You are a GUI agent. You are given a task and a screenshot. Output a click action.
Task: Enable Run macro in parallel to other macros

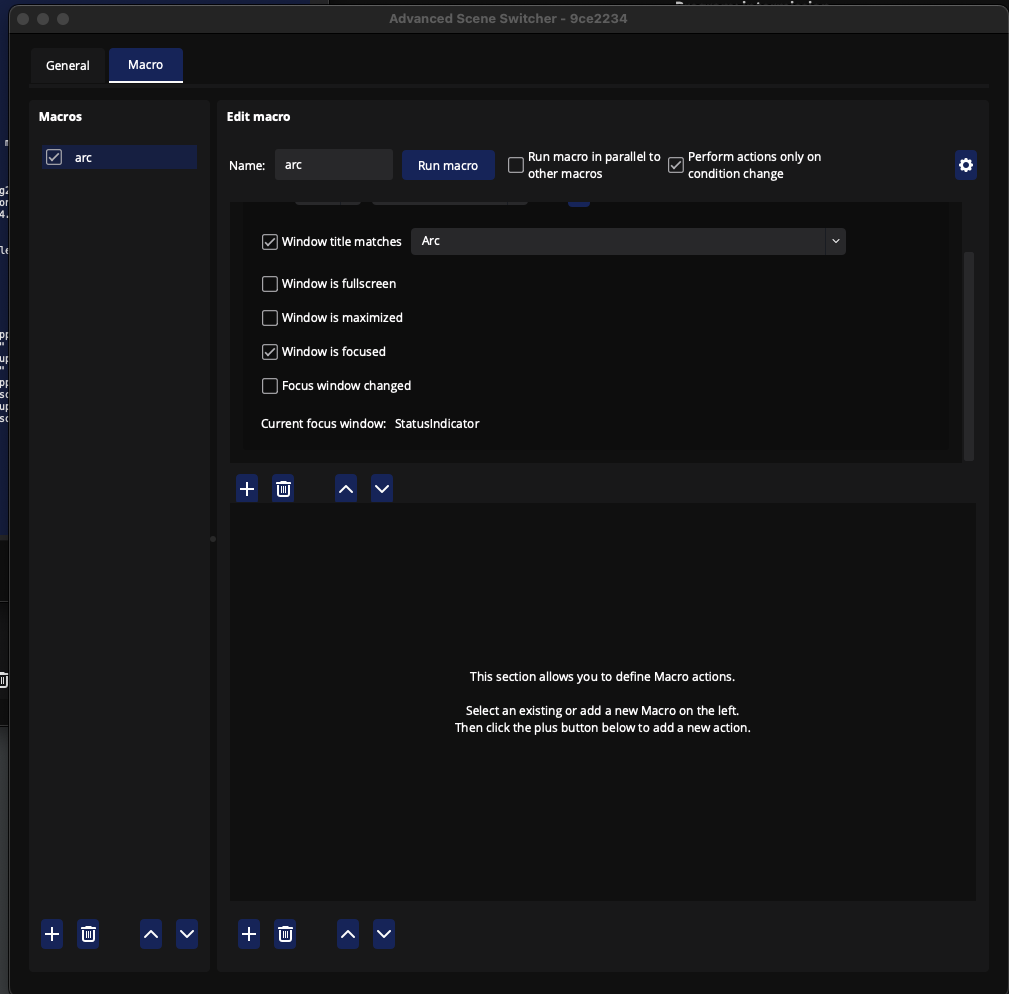515,164
